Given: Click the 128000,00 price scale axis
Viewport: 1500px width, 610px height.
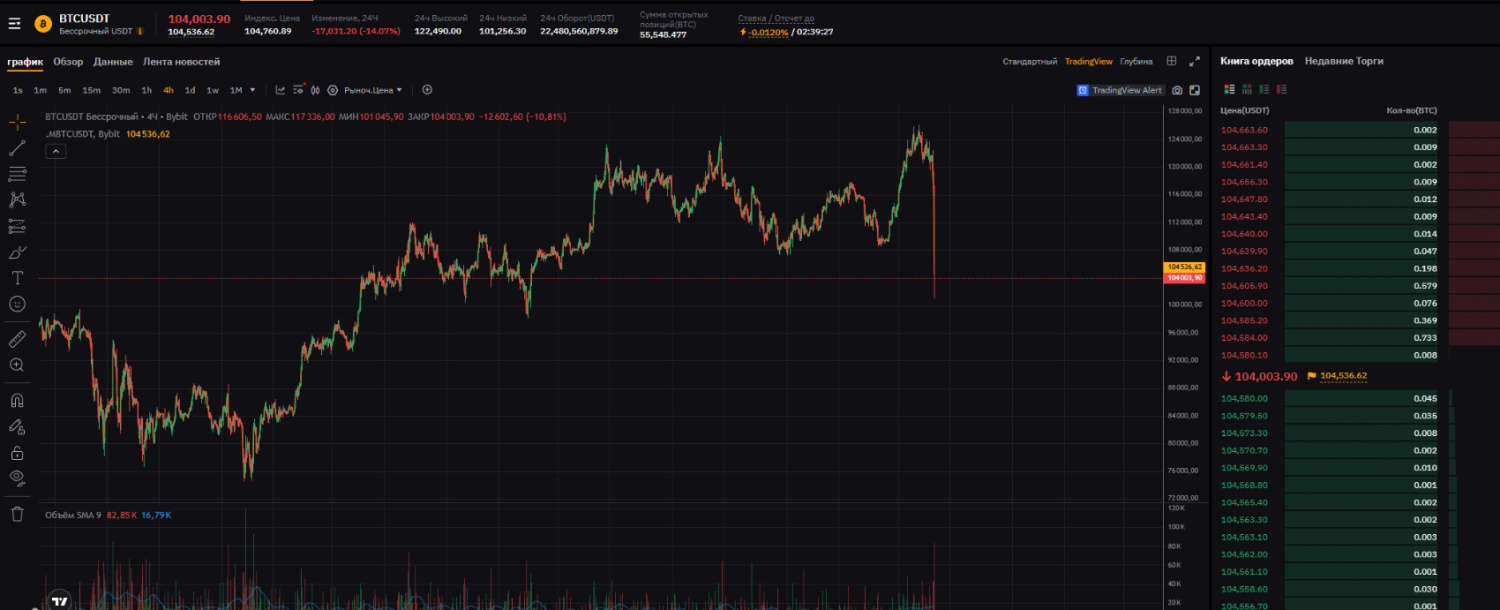Looking at the screenshot, I should pos(1184,111).
